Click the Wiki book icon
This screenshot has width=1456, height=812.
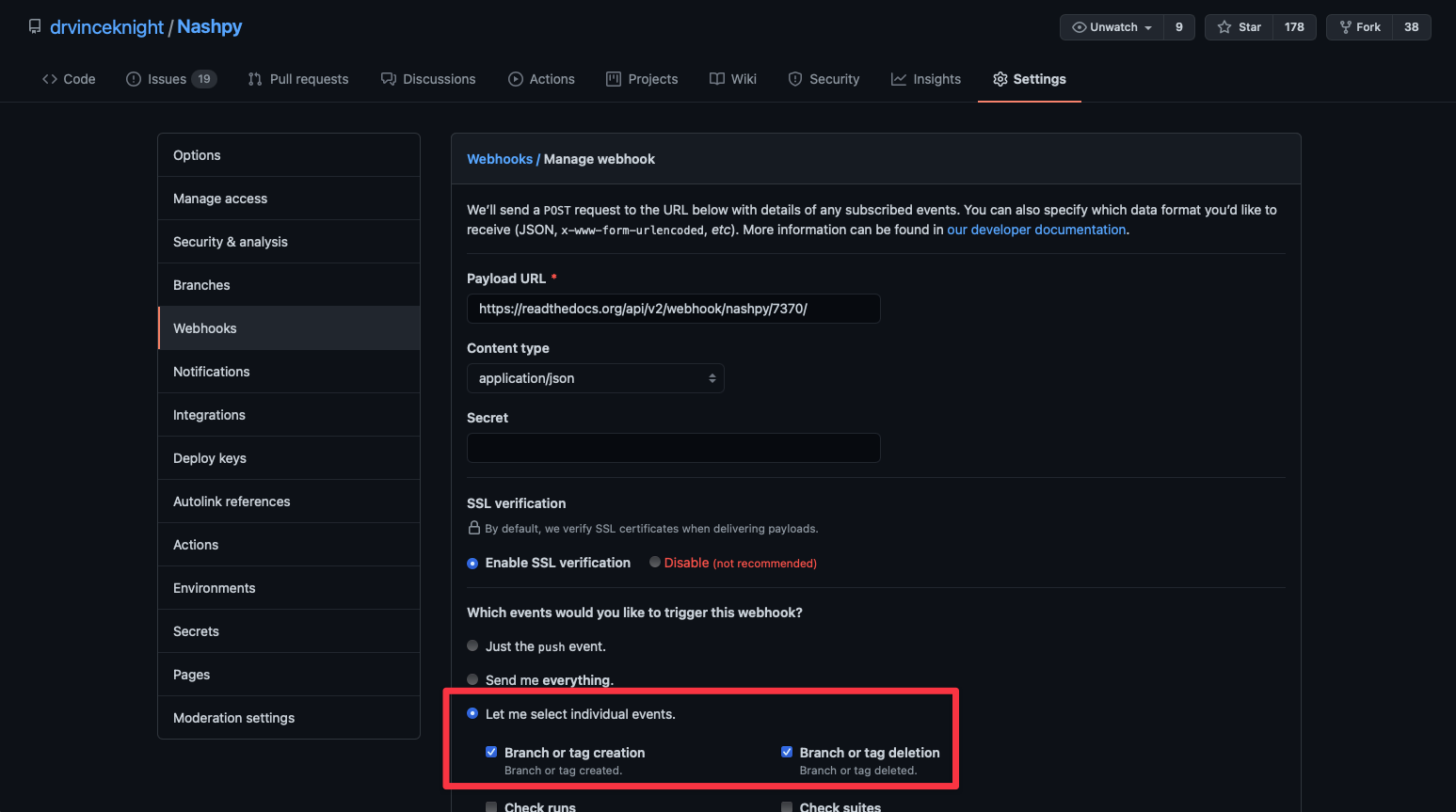tap(717, 79)
